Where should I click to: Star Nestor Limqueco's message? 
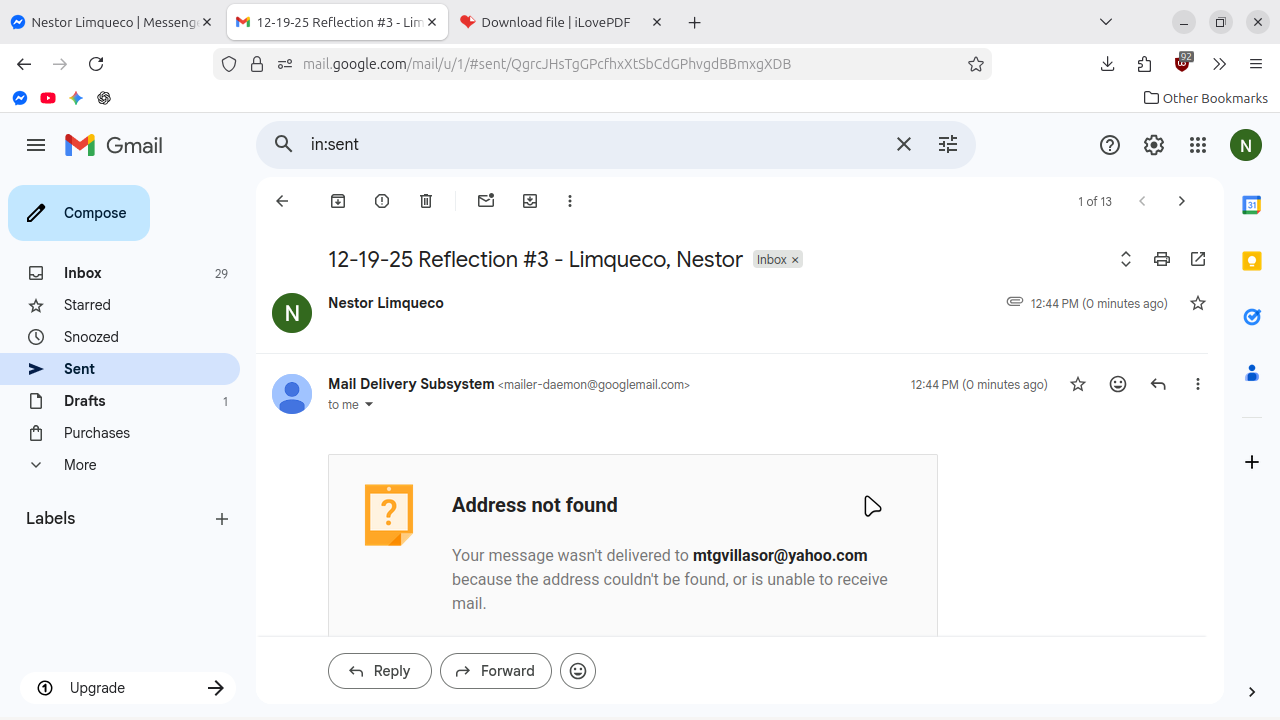pos(1198,303)
